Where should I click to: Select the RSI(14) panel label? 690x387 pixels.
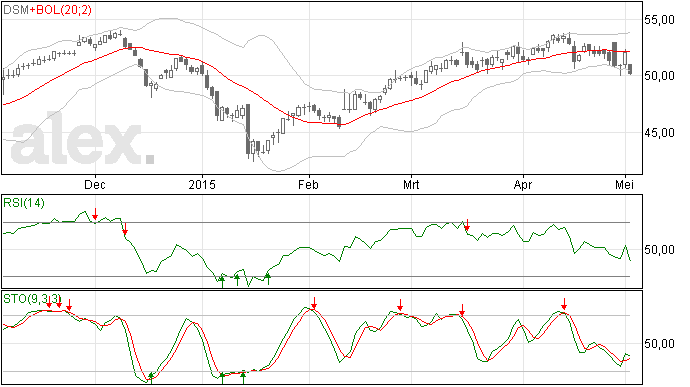click(x=24, y=203)
